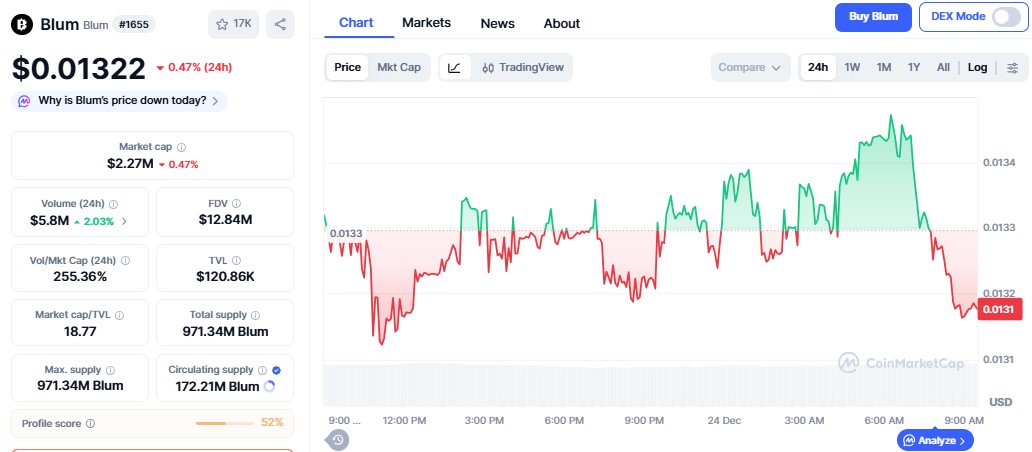Show Market cap/TVL info icon

(x=119, y=315)
